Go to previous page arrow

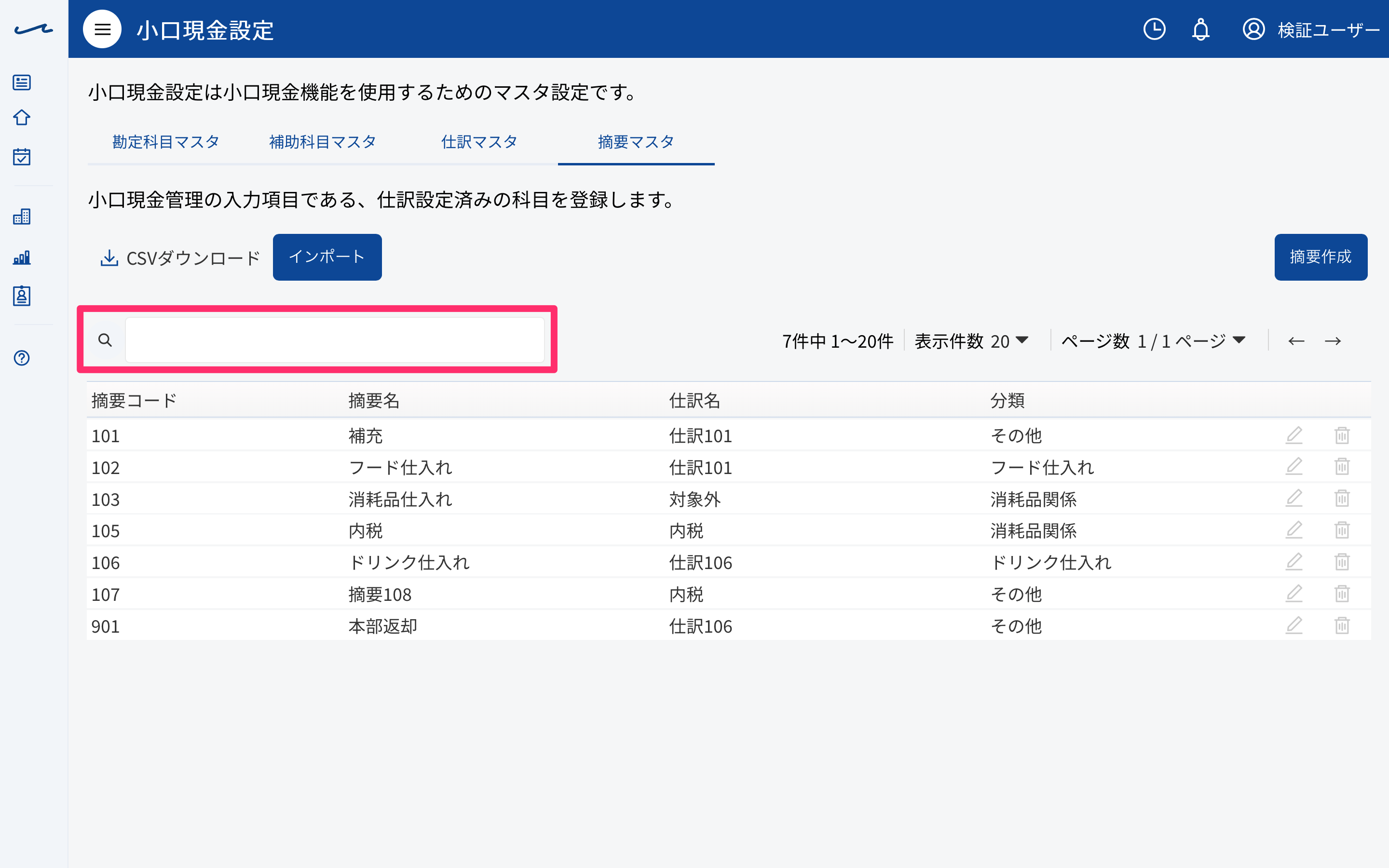(1296, 341)
